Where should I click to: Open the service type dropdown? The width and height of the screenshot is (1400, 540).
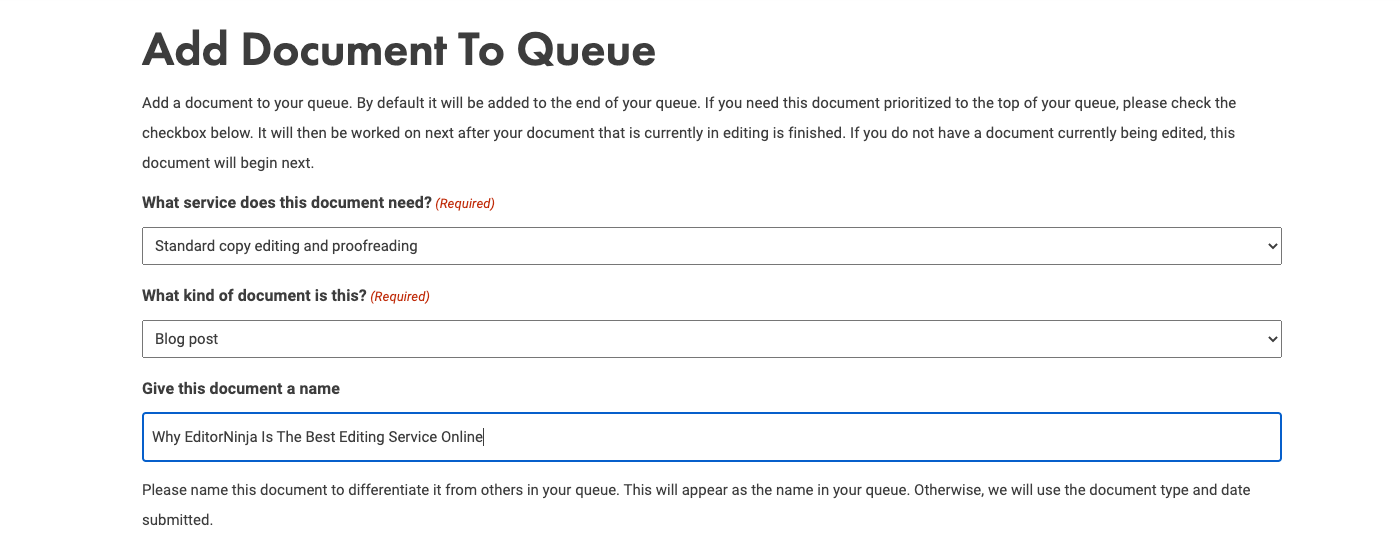point(711,246)
